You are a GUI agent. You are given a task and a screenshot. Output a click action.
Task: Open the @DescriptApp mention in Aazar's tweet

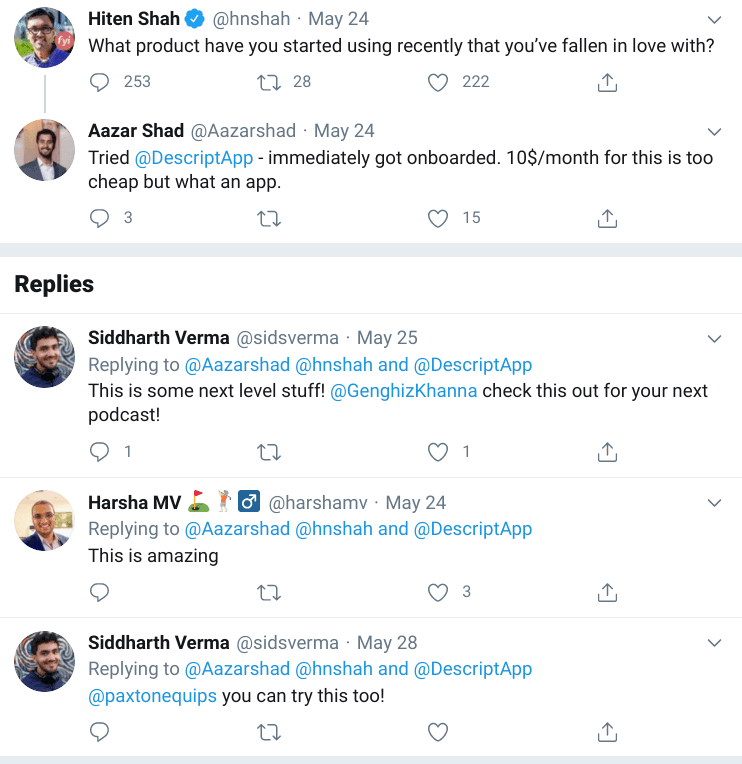coord(194,158)
